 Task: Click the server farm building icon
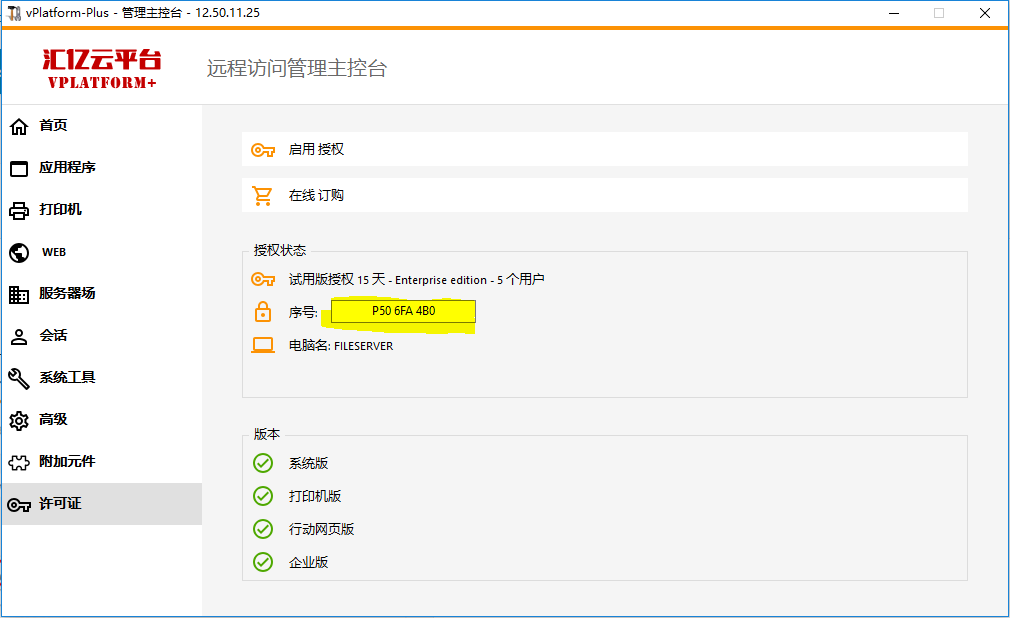pyautogui.click(x=19, y=294)
